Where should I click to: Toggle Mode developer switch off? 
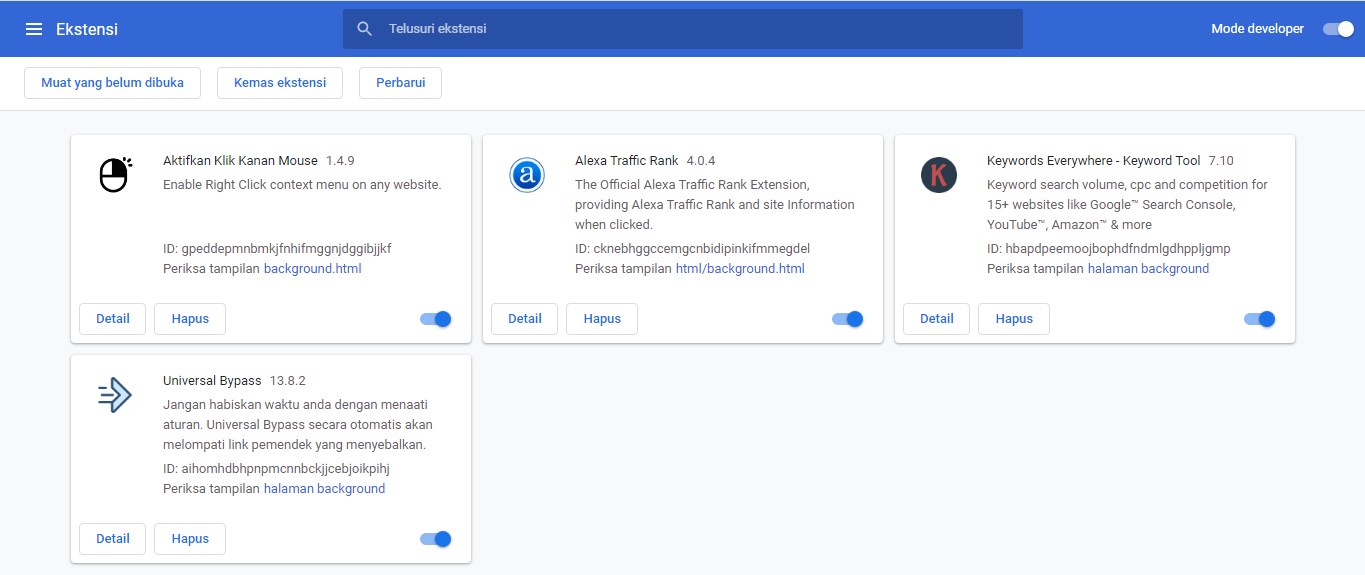[x=1338, y=29]
